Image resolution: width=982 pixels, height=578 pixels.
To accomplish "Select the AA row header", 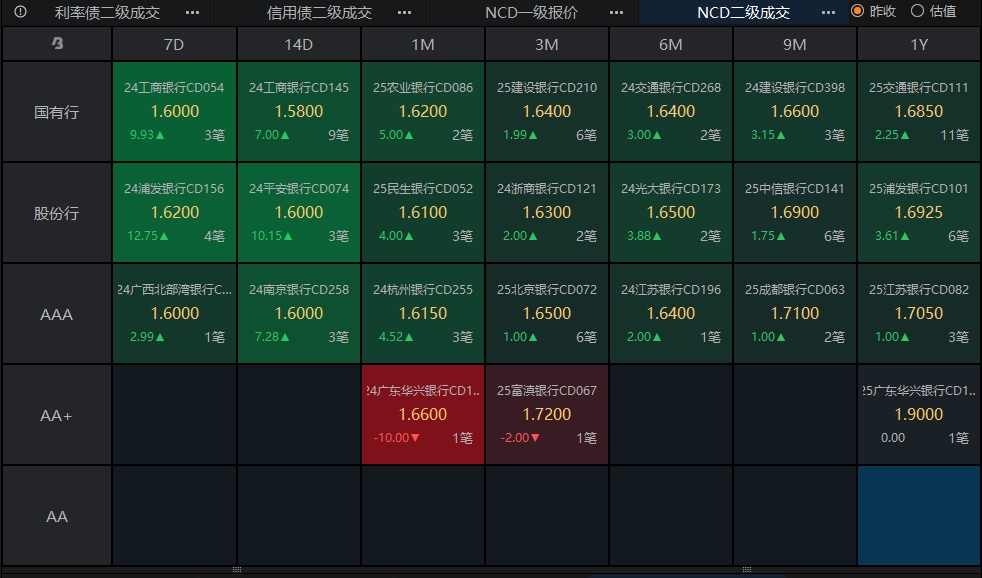I will coord(57,516).
